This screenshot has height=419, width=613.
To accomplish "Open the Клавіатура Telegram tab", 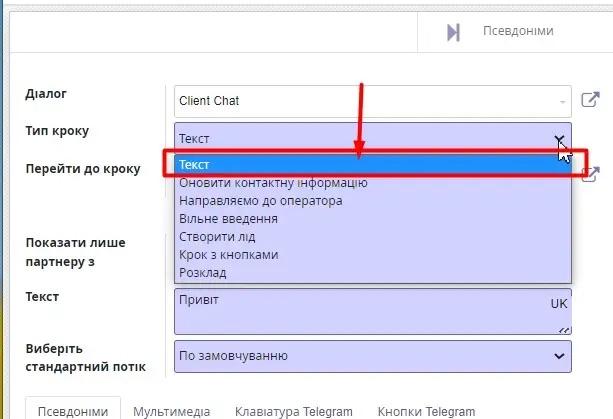I will 294,411.
